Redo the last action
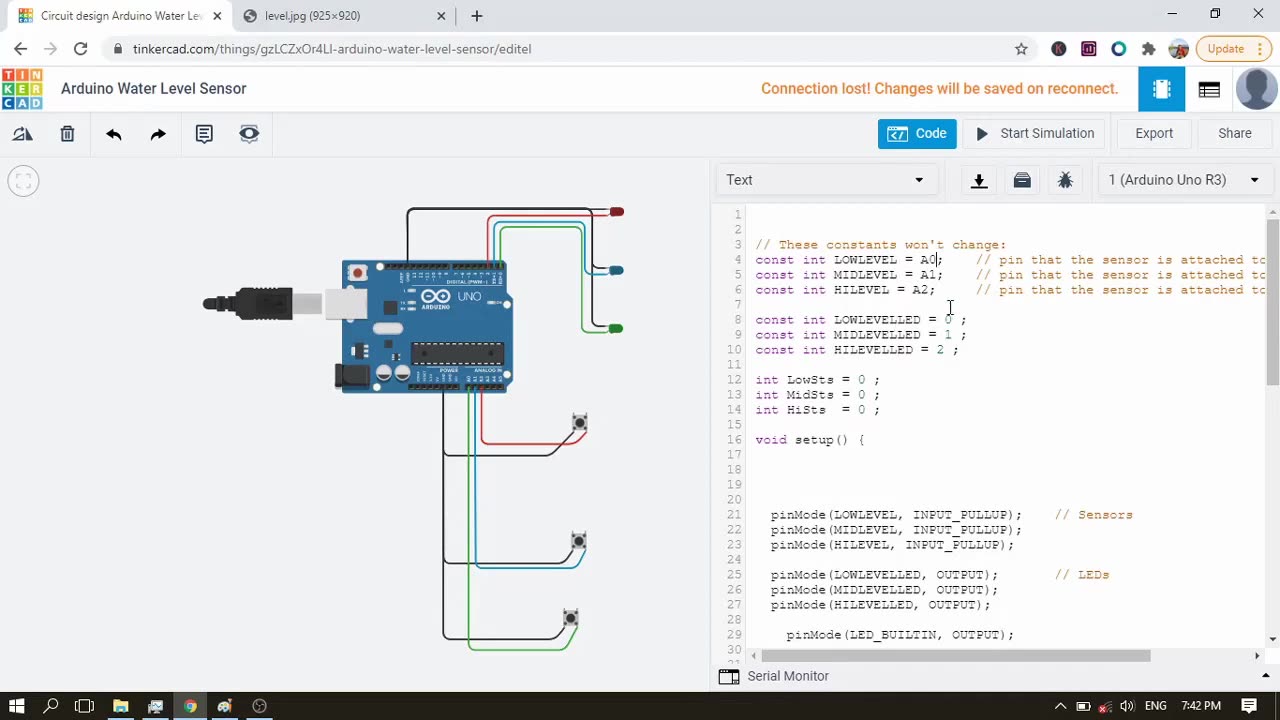The width and height of the screenshot is (1280, 720). [x=158, y=134]
